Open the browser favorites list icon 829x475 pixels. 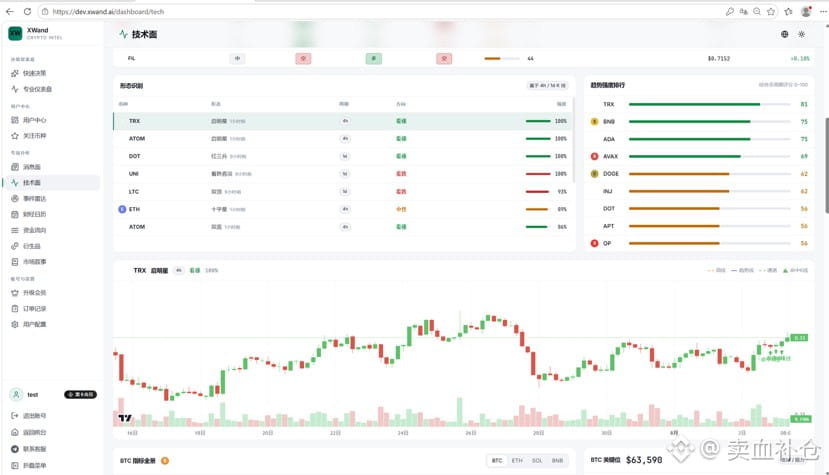[789, 11]
